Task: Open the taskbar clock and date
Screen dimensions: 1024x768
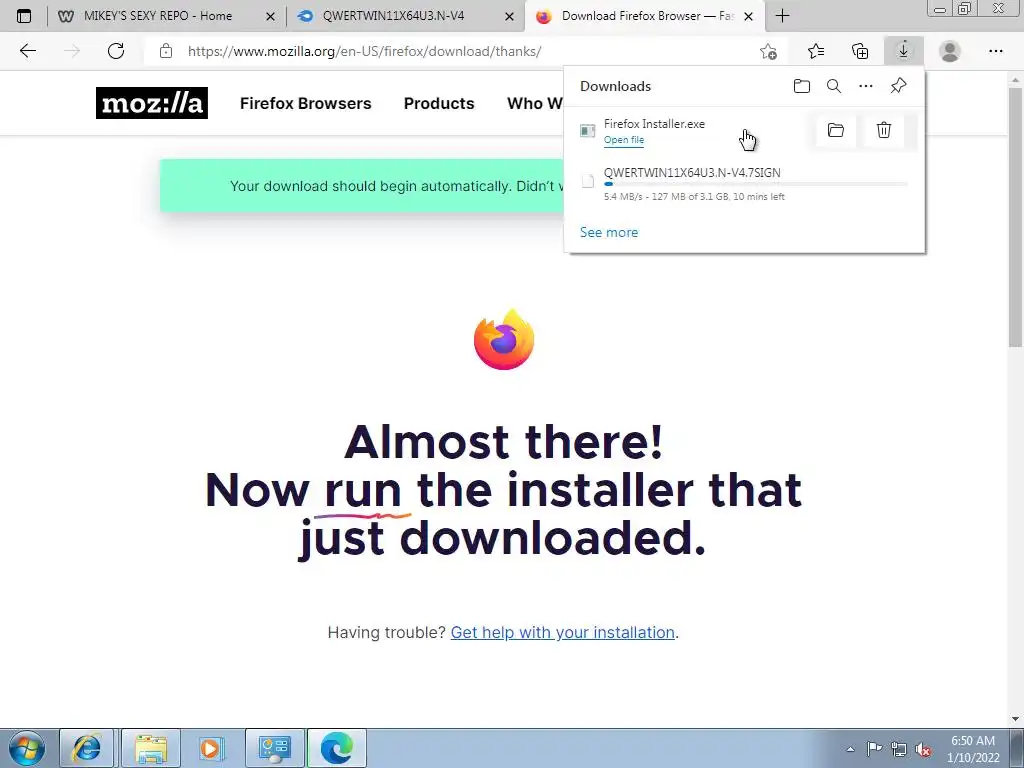Action: (973, 749)
